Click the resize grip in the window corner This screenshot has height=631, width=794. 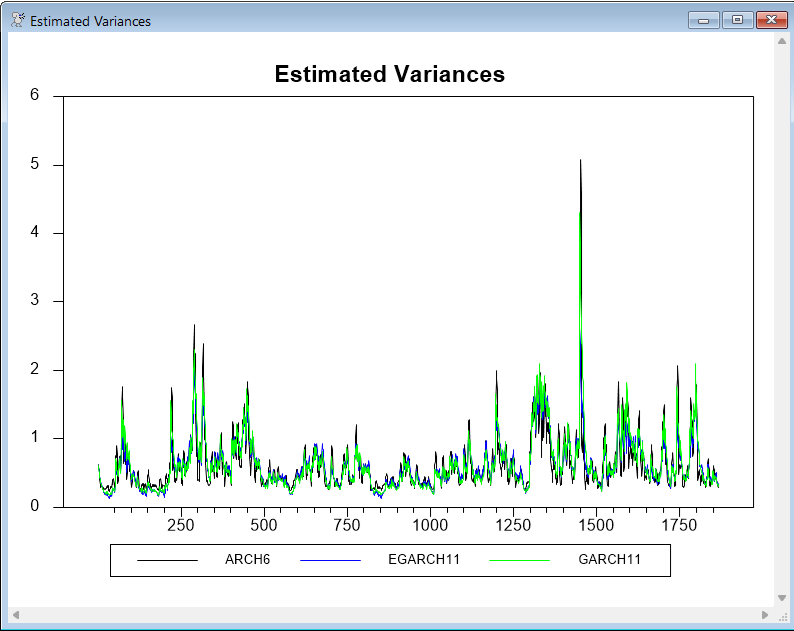pyautogui.click(x=782, y=615)
